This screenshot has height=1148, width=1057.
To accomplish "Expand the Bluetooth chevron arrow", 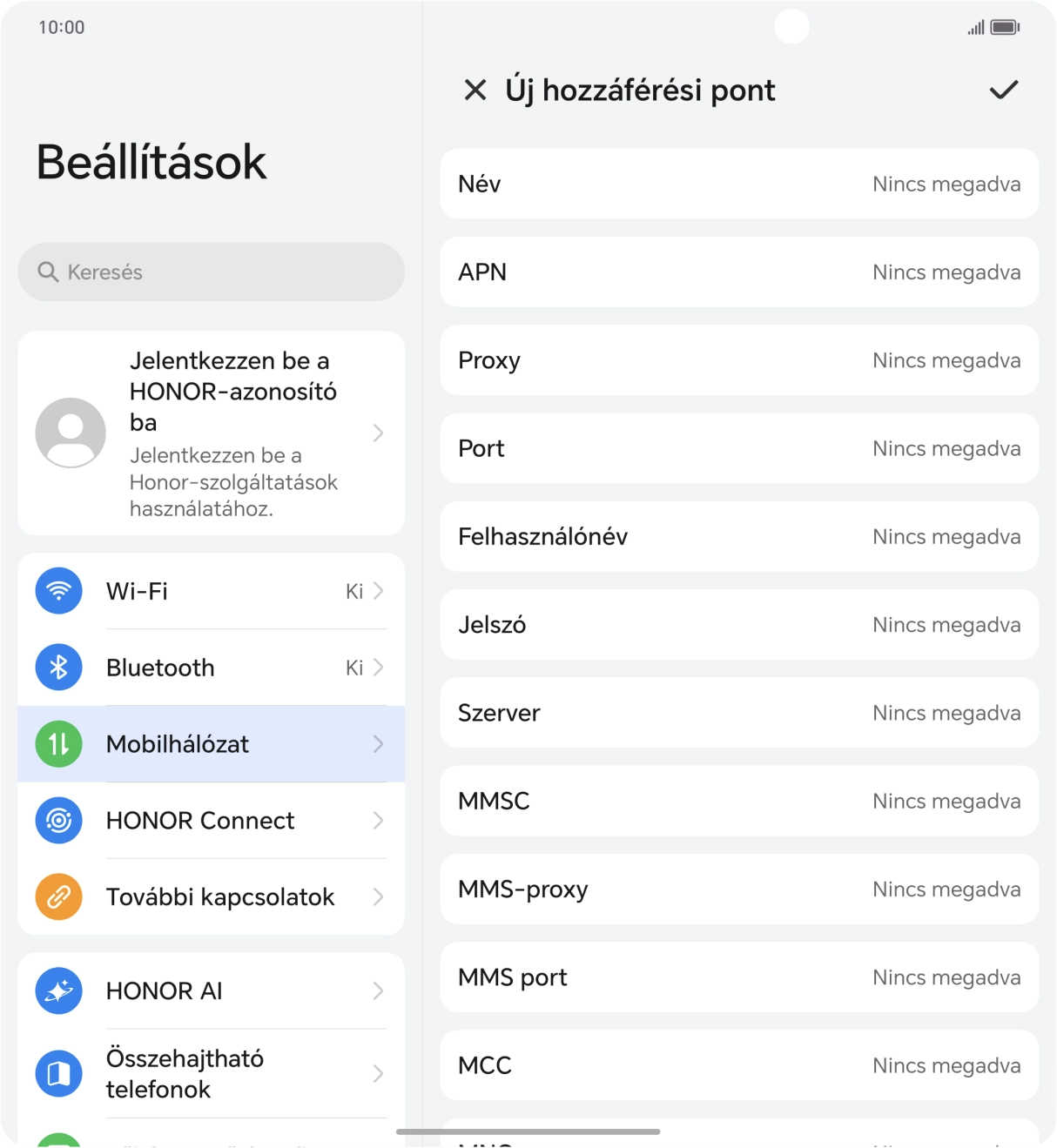I will point(378,667).
